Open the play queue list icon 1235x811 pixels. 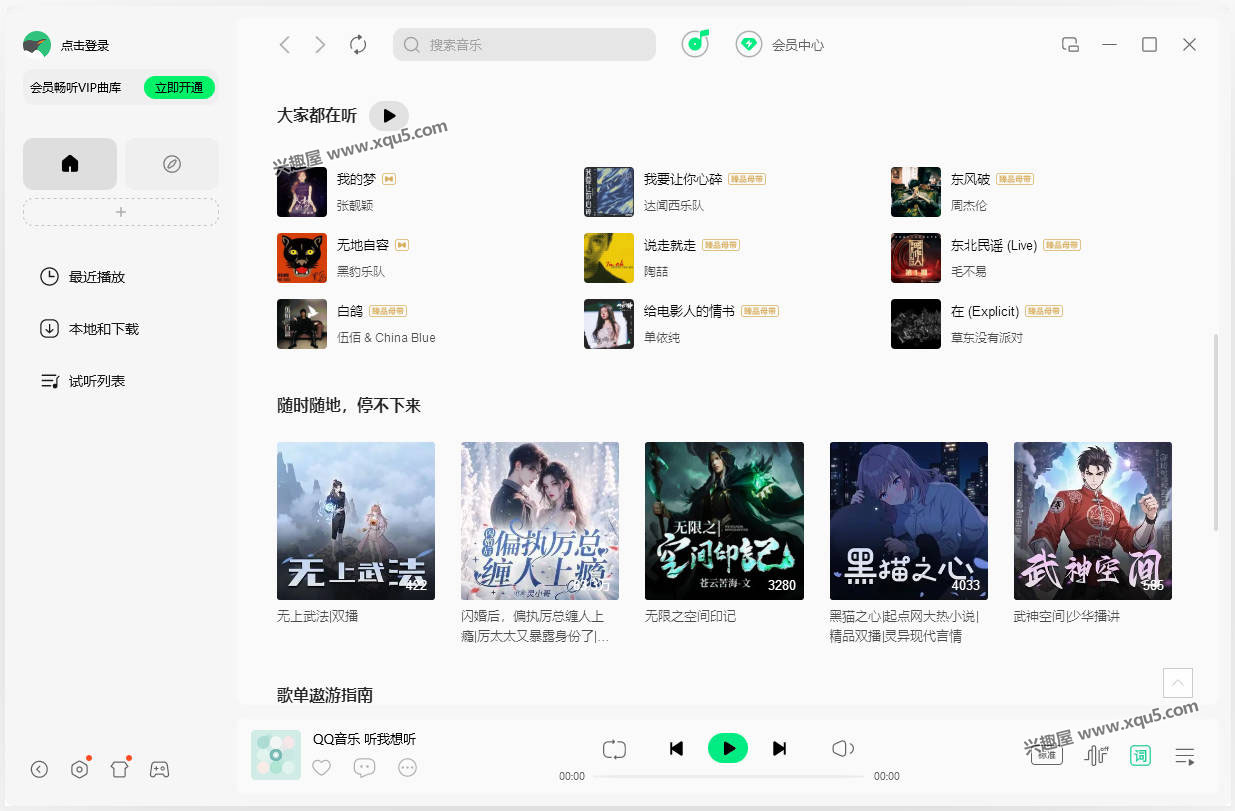(1185, 756)
